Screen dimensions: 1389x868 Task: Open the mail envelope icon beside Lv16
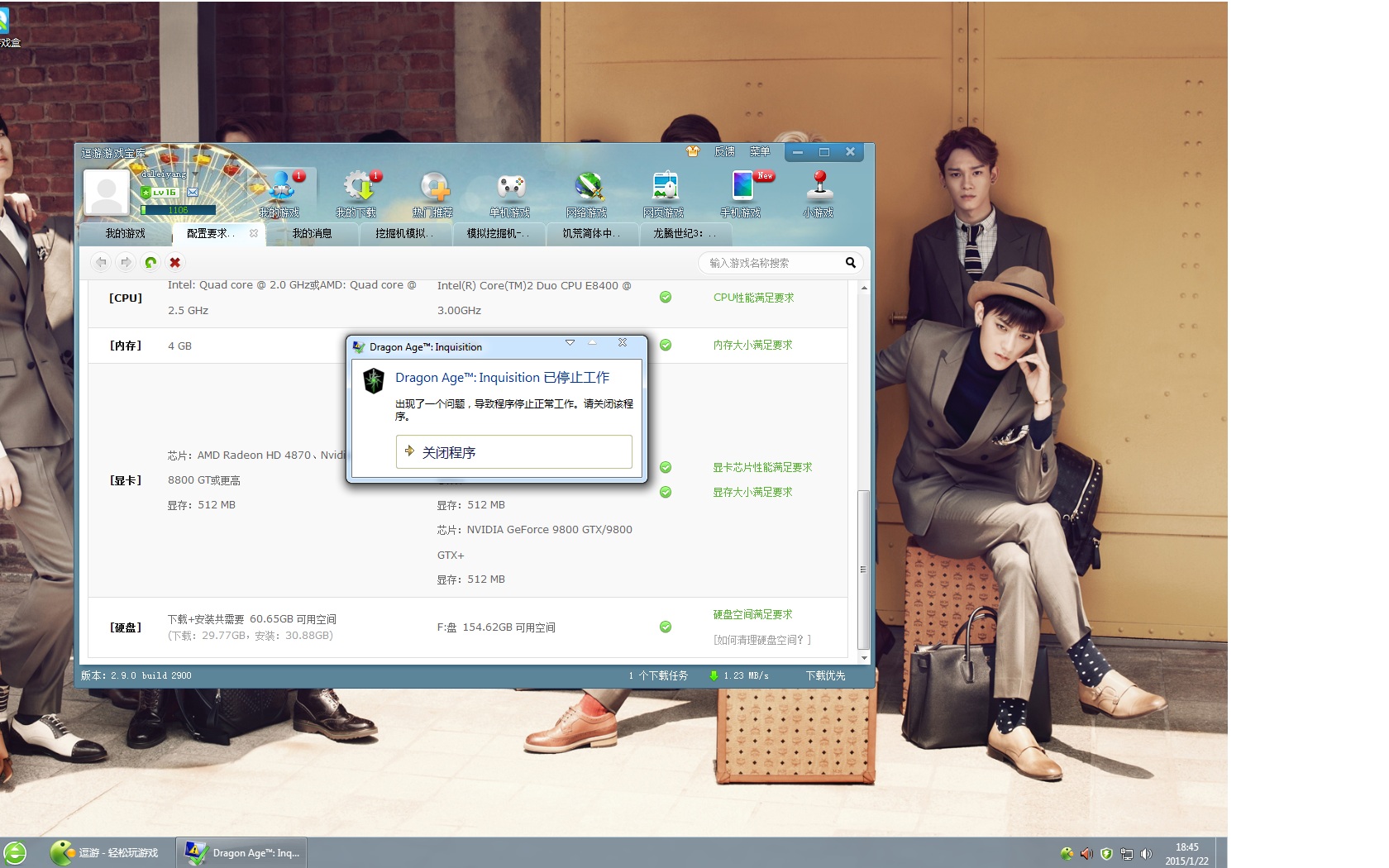[x=193, y=193]
